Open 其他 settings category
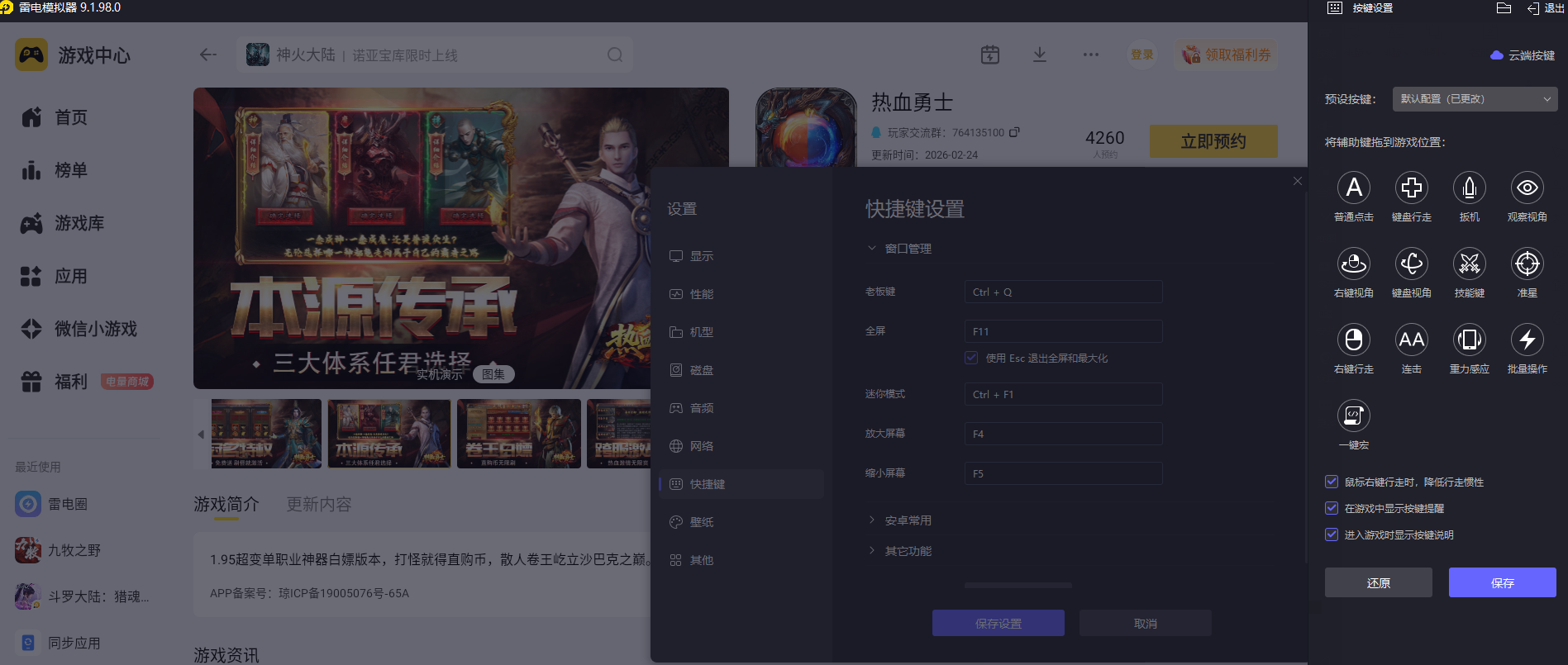 tap(741, 560)
